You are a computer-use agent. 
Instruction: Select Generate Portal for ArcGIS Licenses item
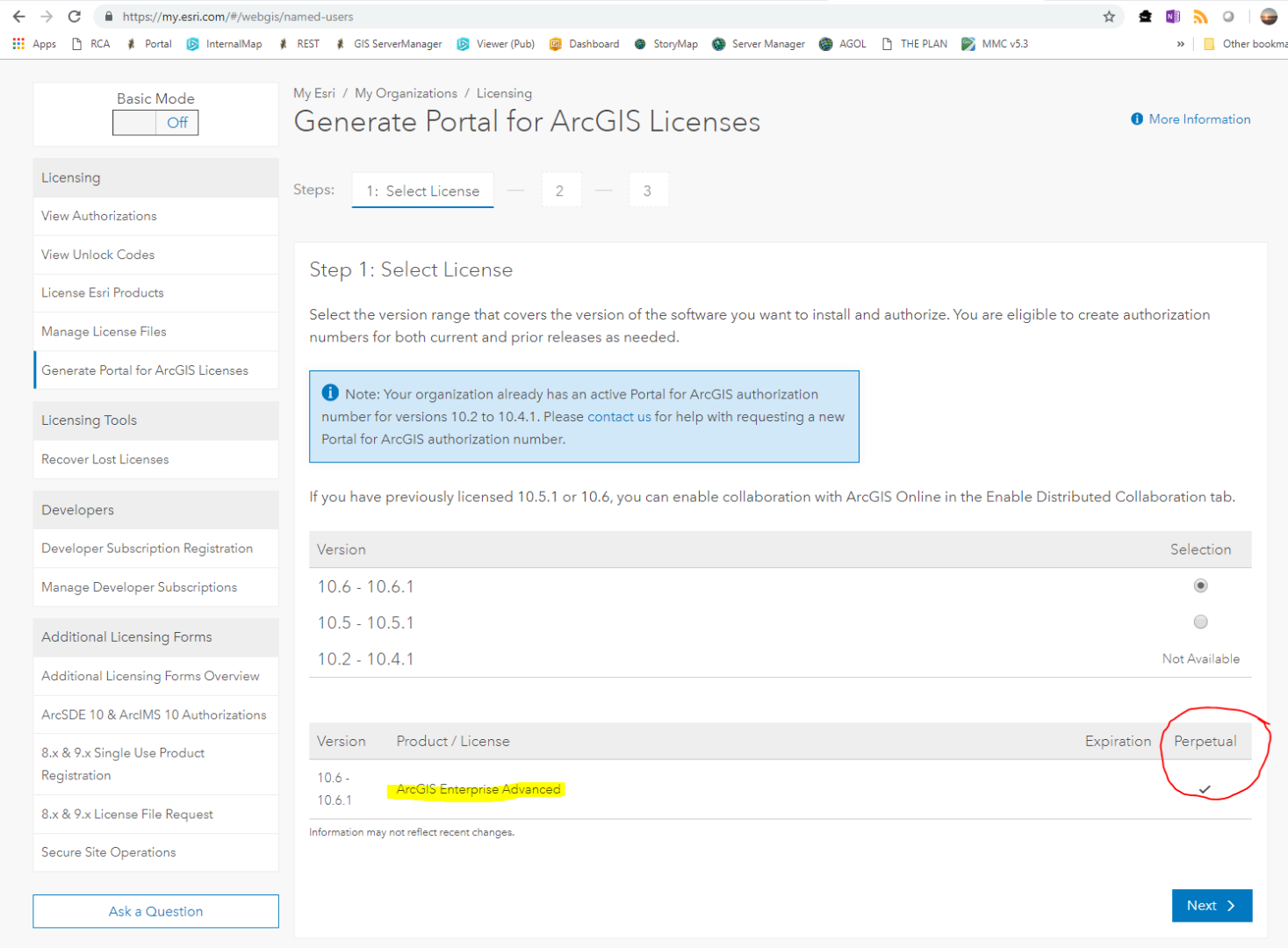(155, 370)
